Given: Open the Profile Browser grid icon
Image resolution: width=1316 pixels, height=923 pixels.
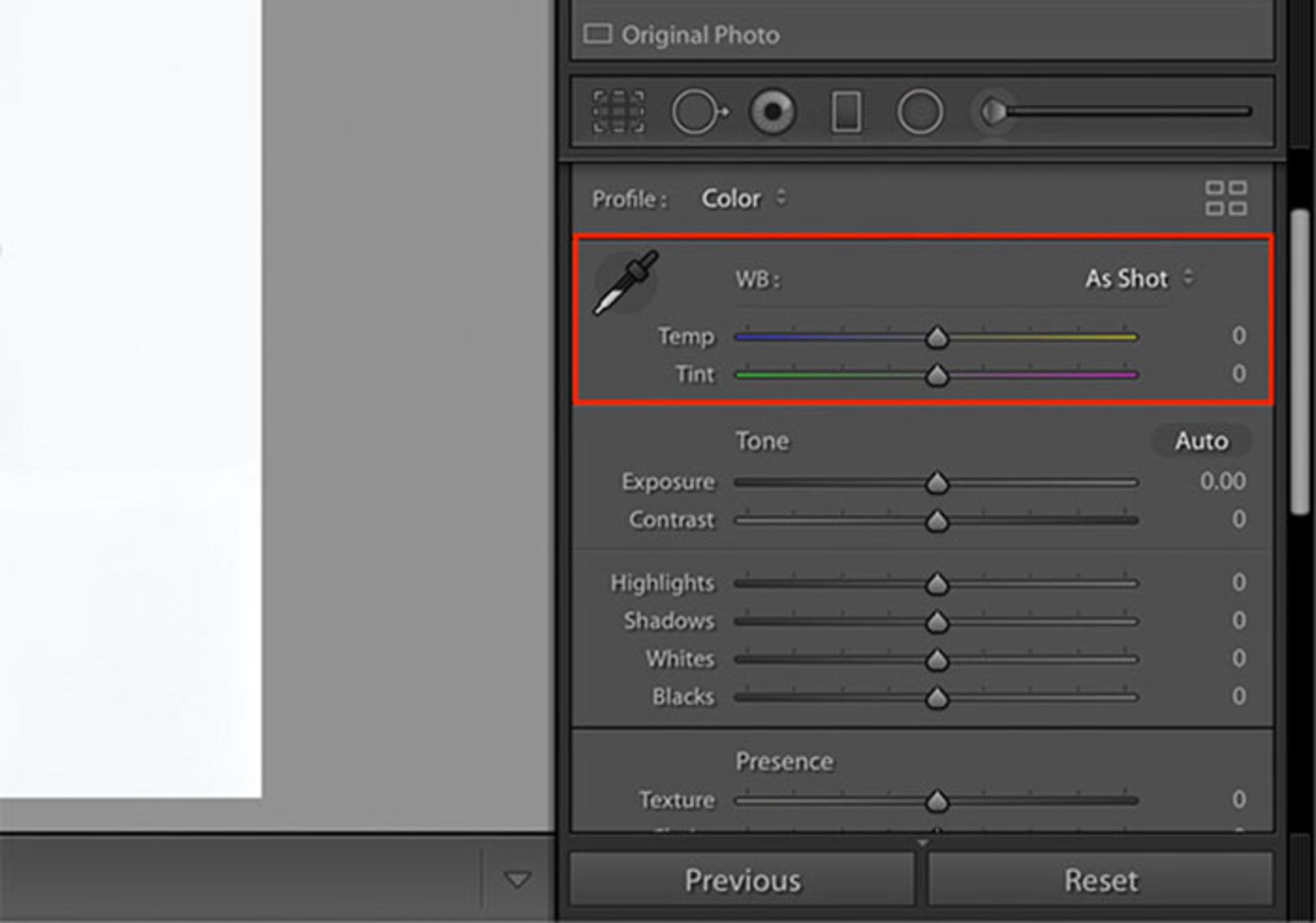Looking at the screenshot, I should 1226,198.
